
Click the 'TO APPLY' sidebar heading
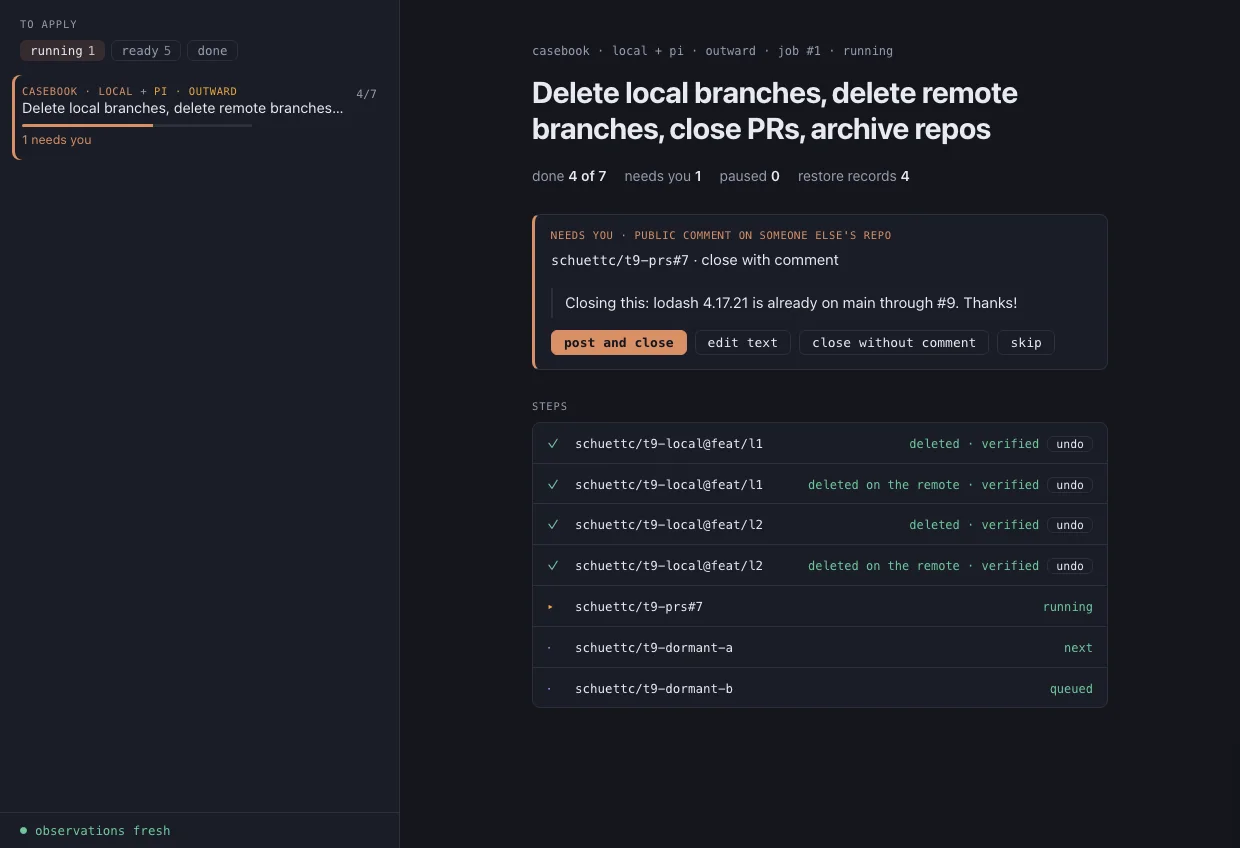pyautogui.click(x=48, y=24)
